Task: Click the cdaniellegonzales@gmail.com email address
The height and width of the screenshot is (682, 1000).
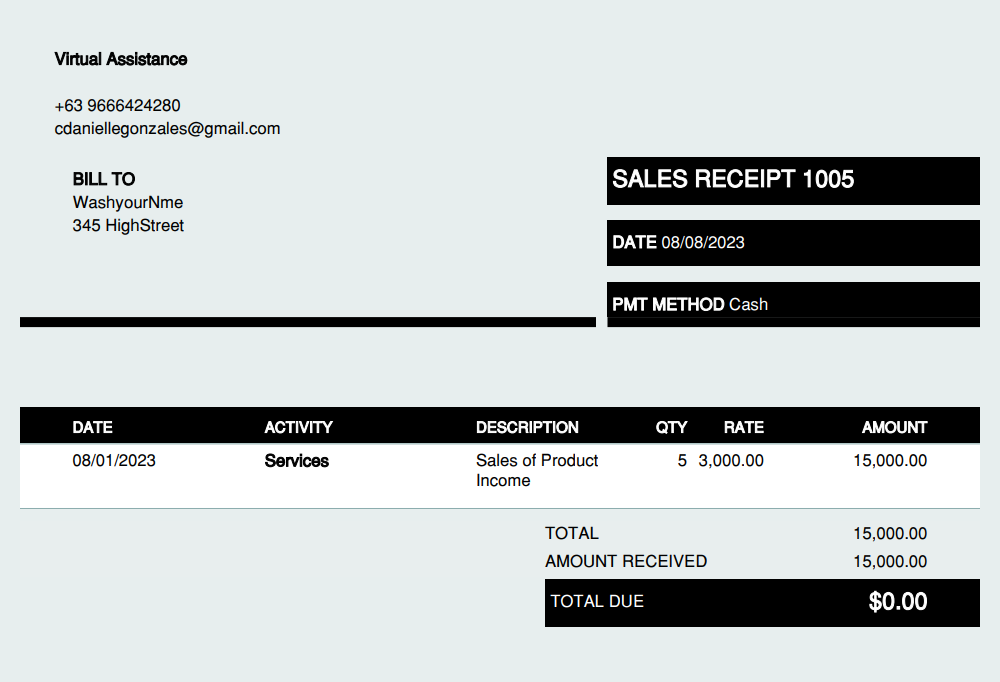Action: [167, 129]
